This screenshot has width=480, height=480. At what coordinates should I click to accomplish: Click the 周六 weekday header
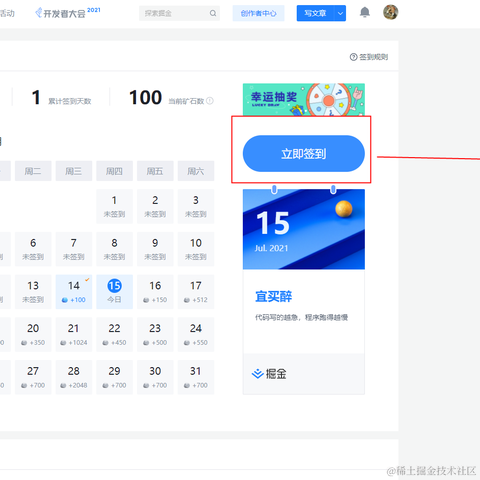click(x=196, y=171)
